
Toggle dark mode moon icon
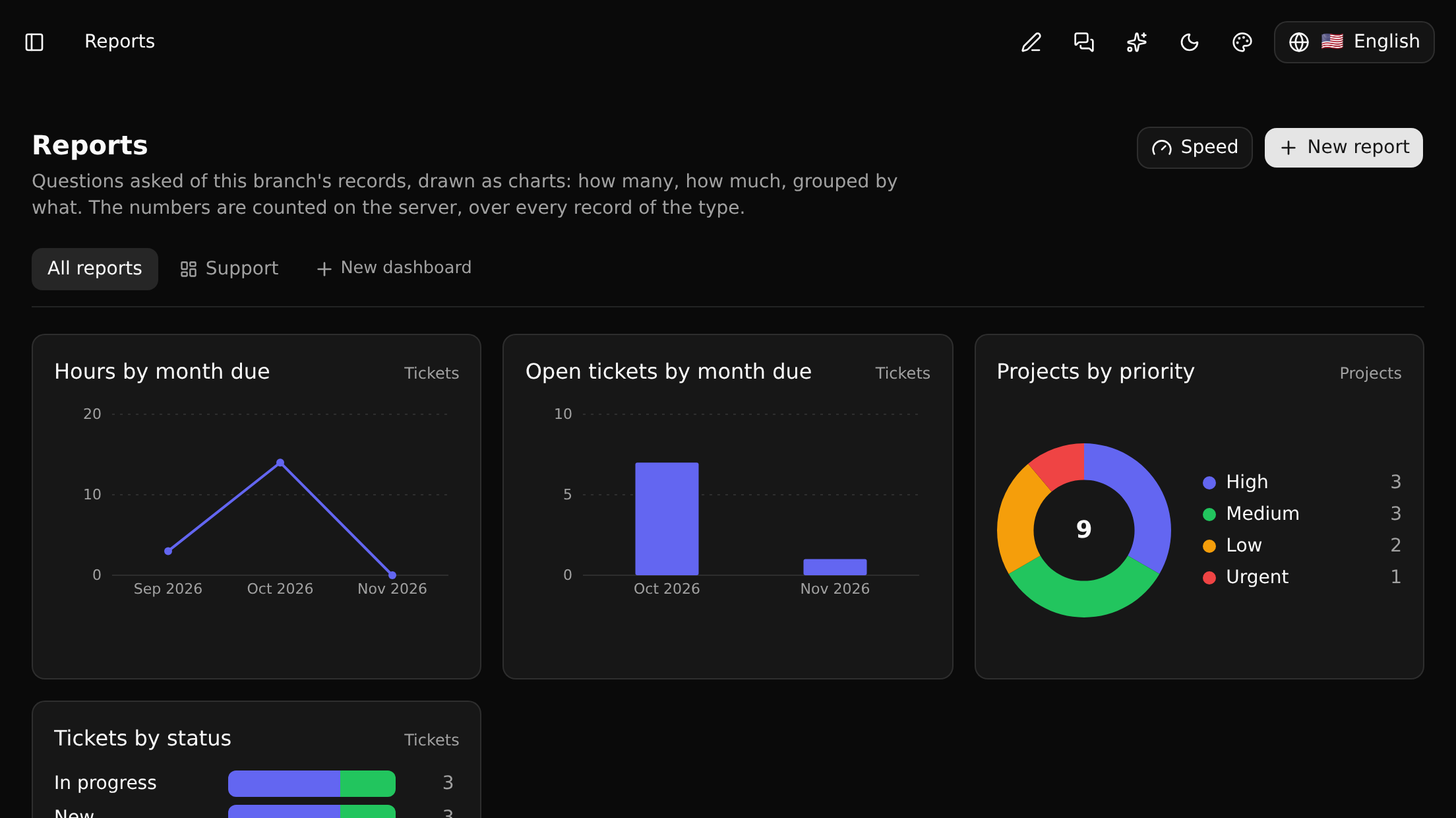tap(1190, 42)
